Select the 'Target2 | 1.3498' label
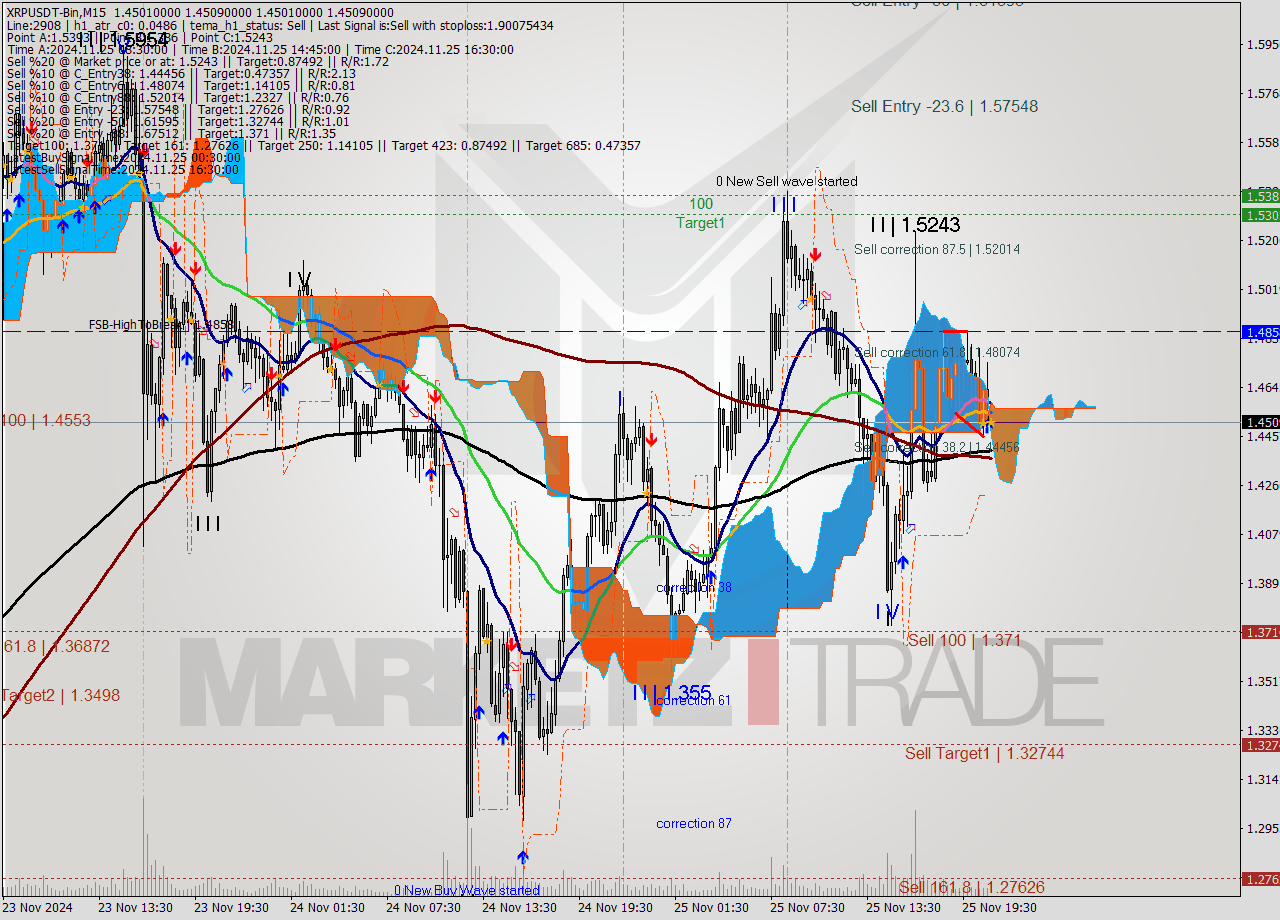 [x=60, y=695]
